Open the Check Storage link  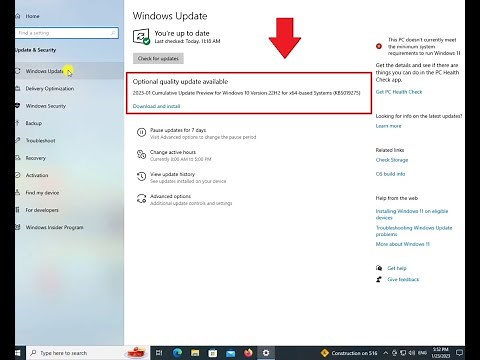coord(392,160)
